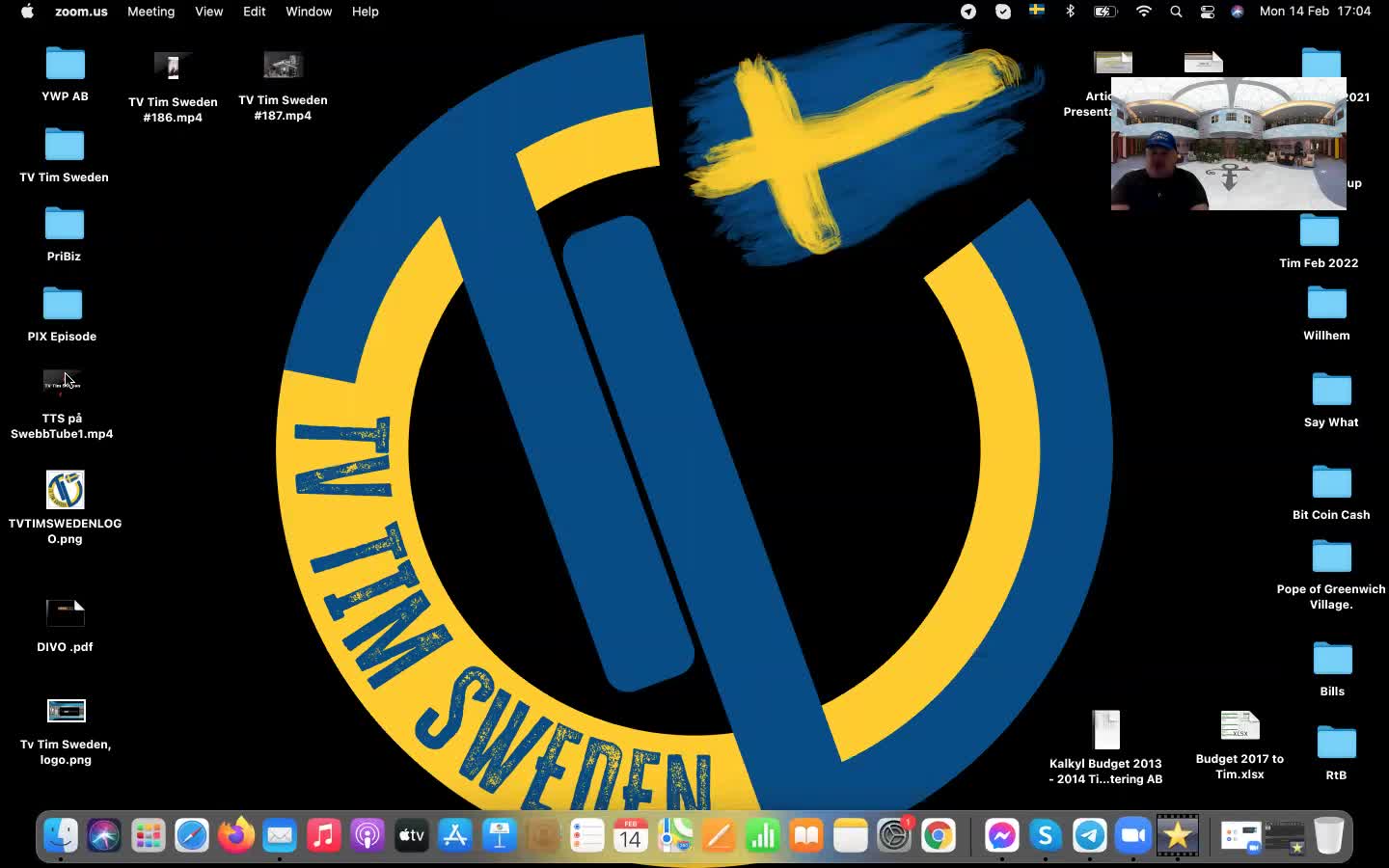This screenshot has height=868, width=1389.
Task: Open Reminders from the Dock
Action: point(587,835)
